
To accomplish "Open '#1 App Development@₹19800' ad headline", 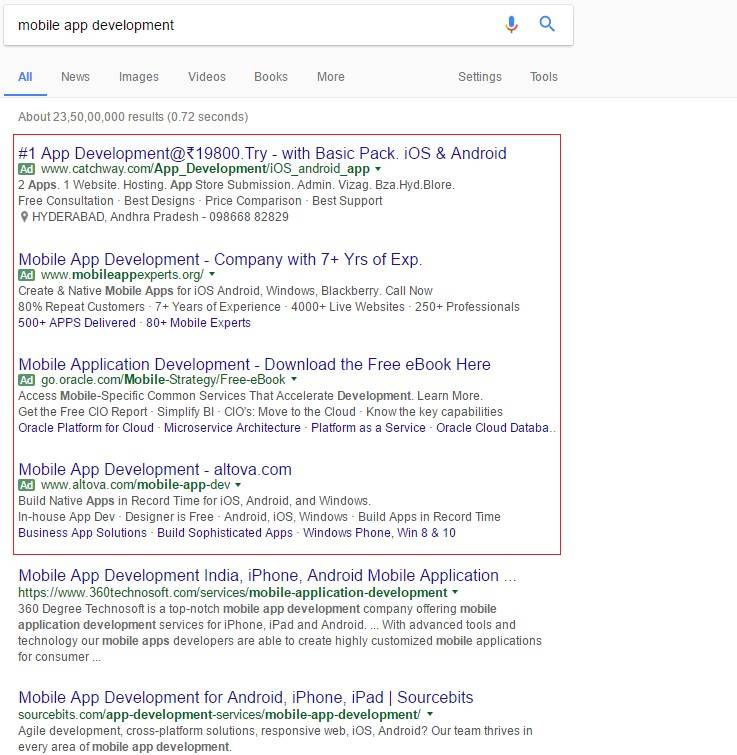I will (x=262, y=154).
